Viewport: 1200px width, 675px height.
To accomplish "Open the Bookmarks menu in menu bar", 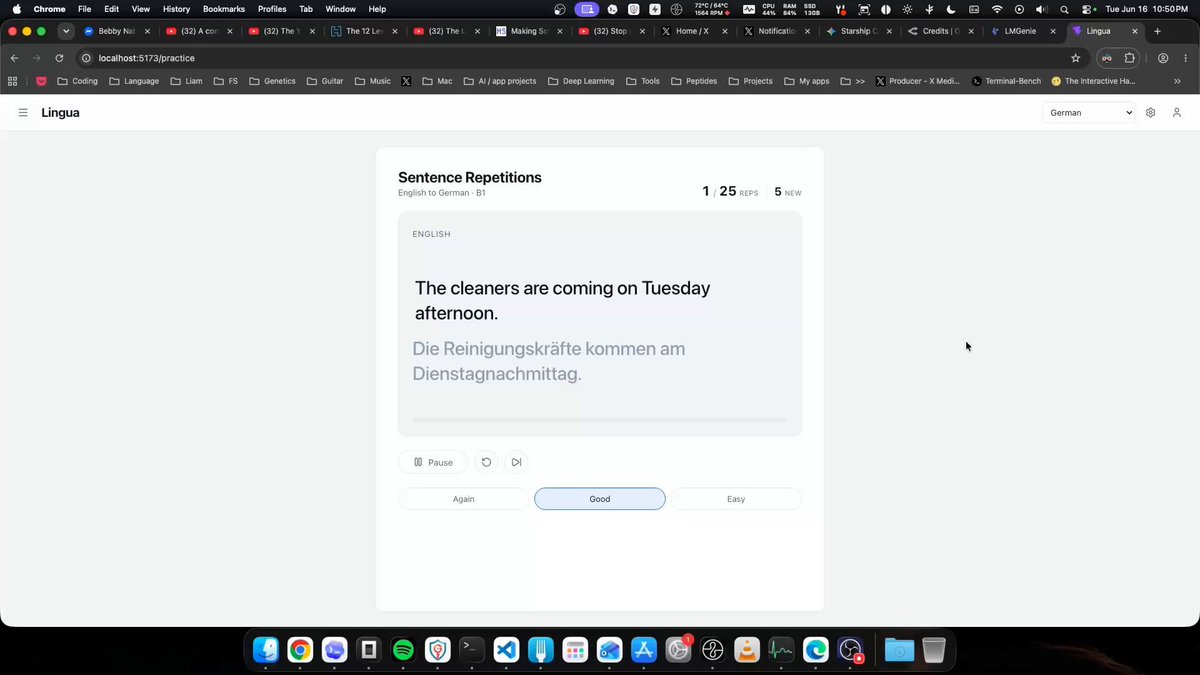I will 224,9.
